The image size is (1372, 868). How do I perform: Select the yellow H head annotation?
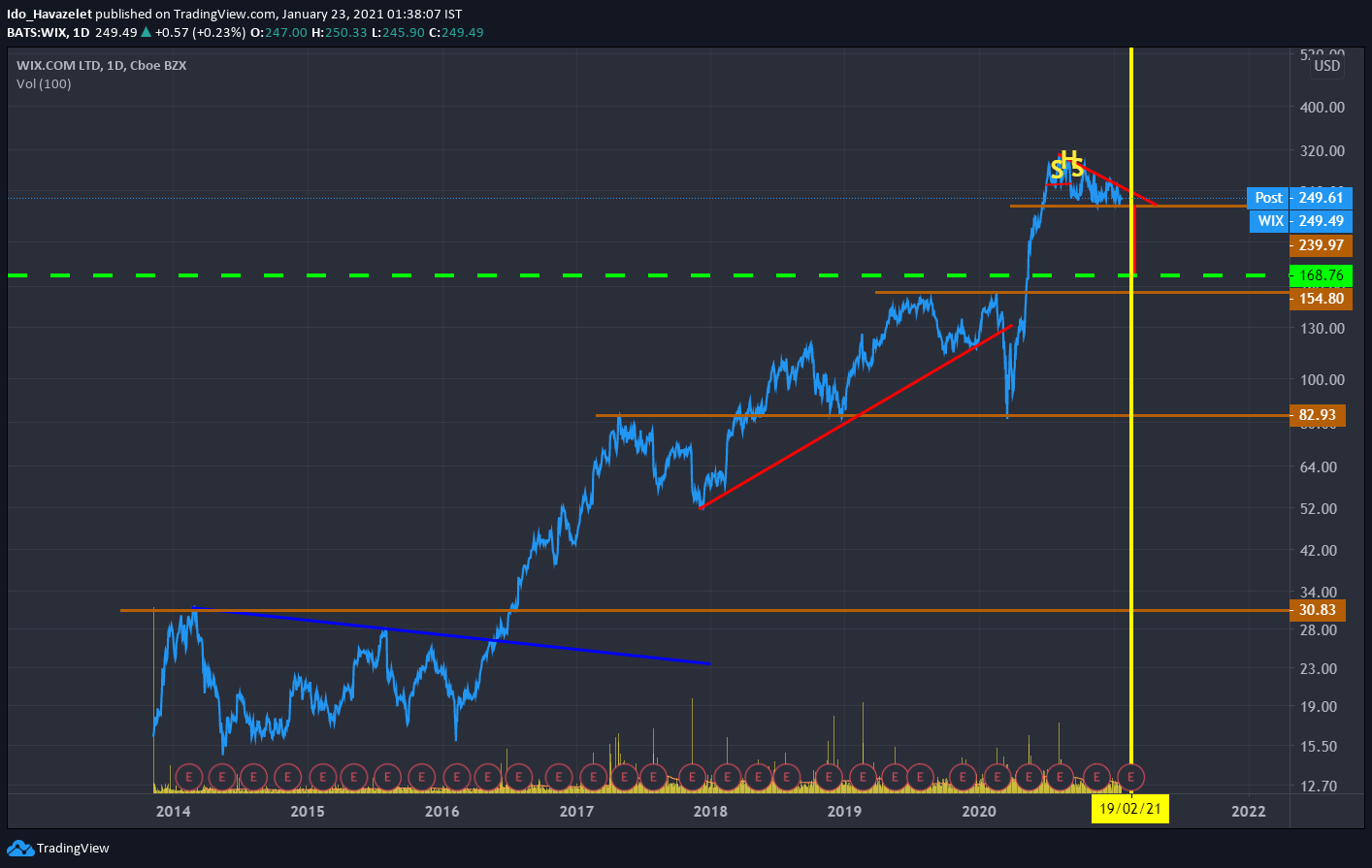click(1069, 158)
